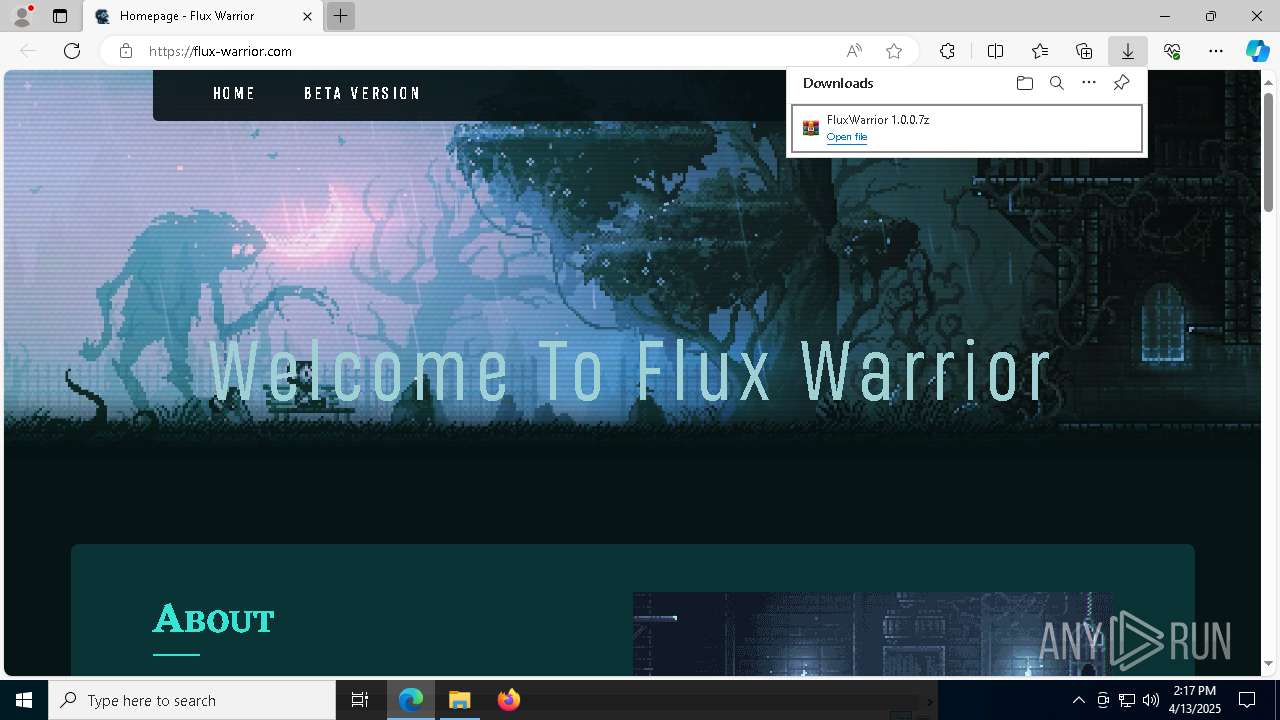Select the FluxWarrior 1.0.0.7z download entry

point(967,128)
